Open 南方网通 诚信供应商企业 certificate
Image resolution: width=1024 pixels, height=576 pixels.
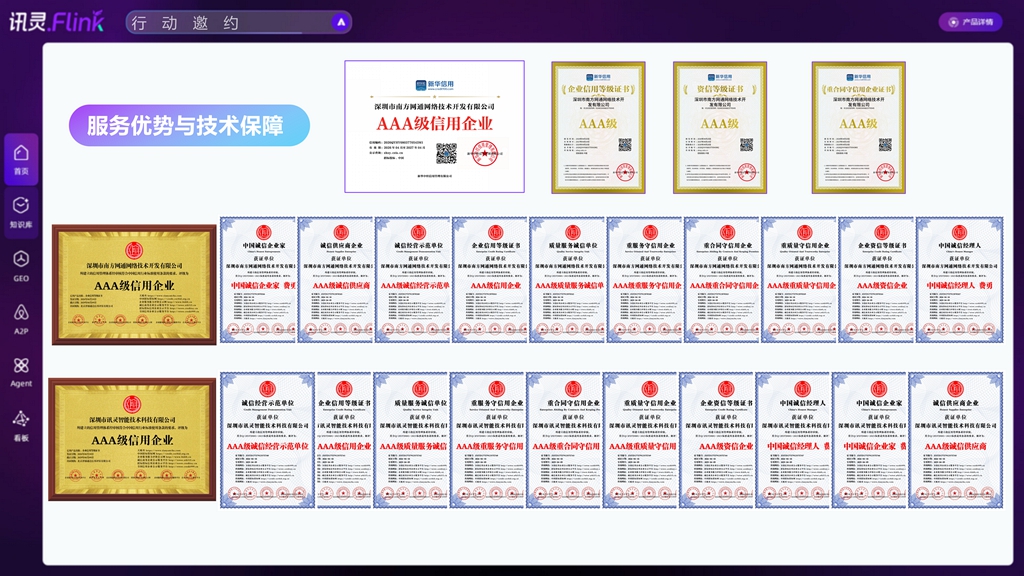pos(336,280)
